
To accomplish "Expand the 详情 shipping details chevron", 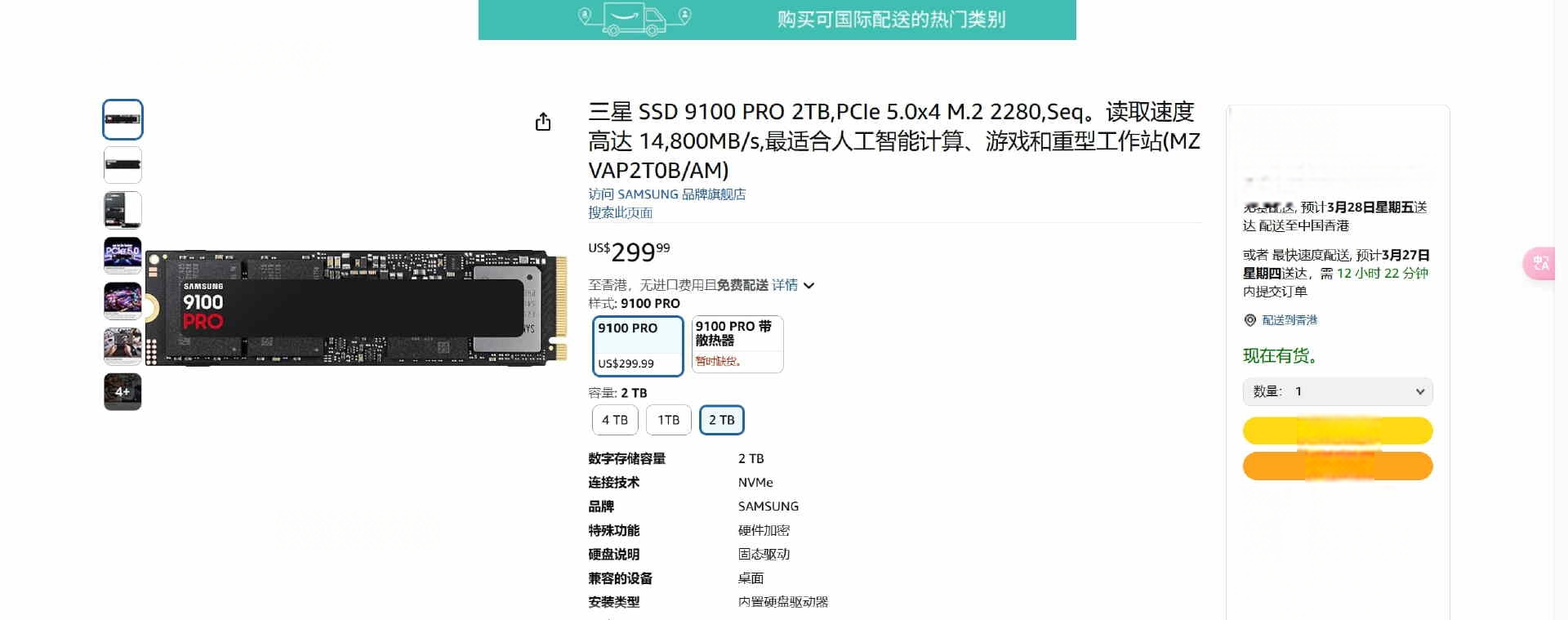I will pyautogui.click(x=808, y=286).
